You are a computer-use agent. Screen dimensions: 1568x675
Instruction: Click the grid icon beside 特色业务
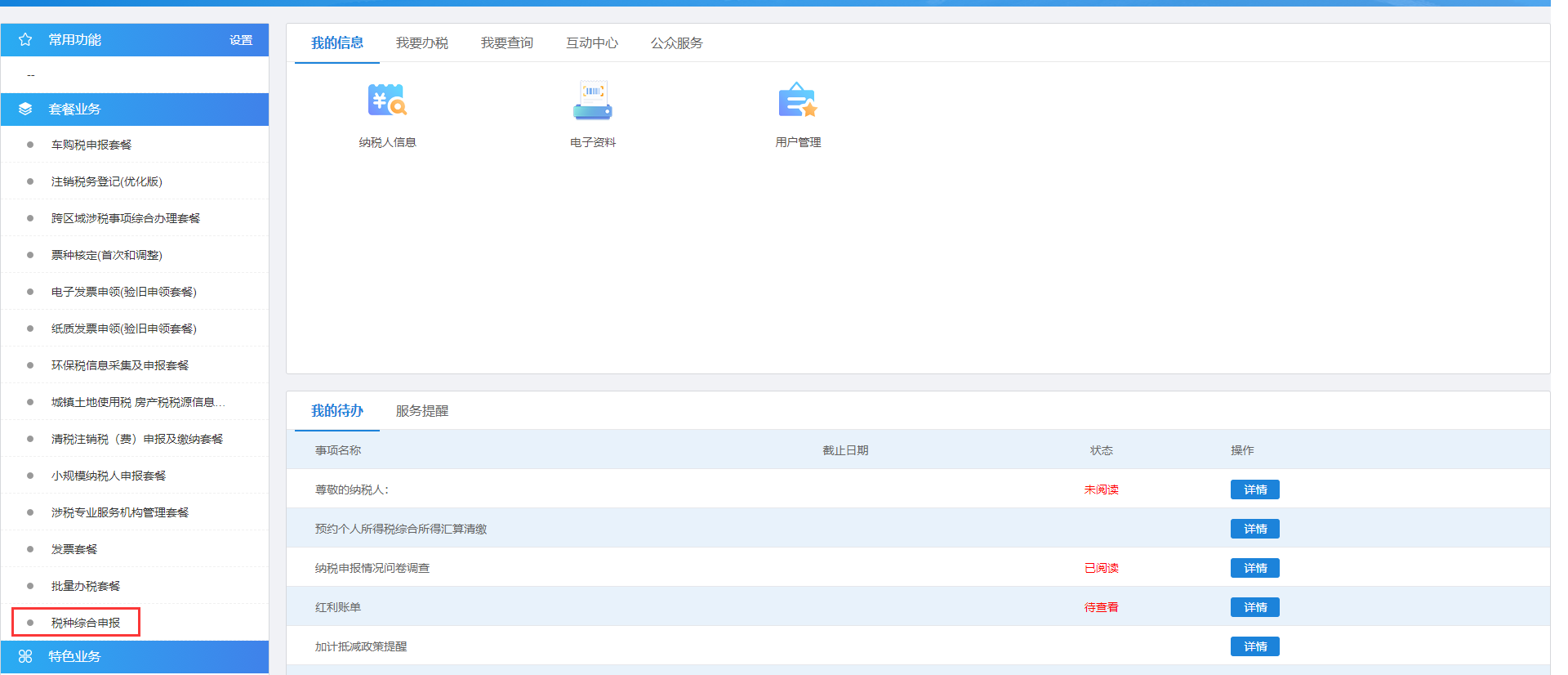pos(25,656)
